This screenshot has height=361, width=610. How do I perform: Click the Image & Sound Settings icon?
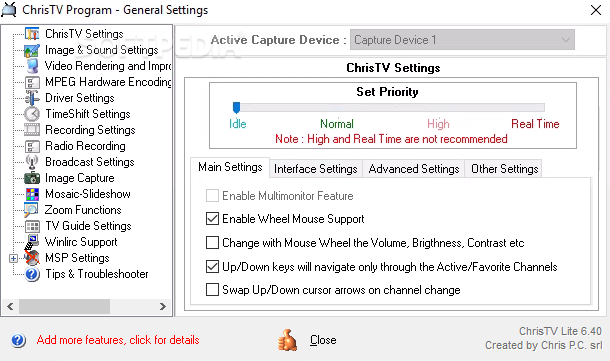point(32,50)
